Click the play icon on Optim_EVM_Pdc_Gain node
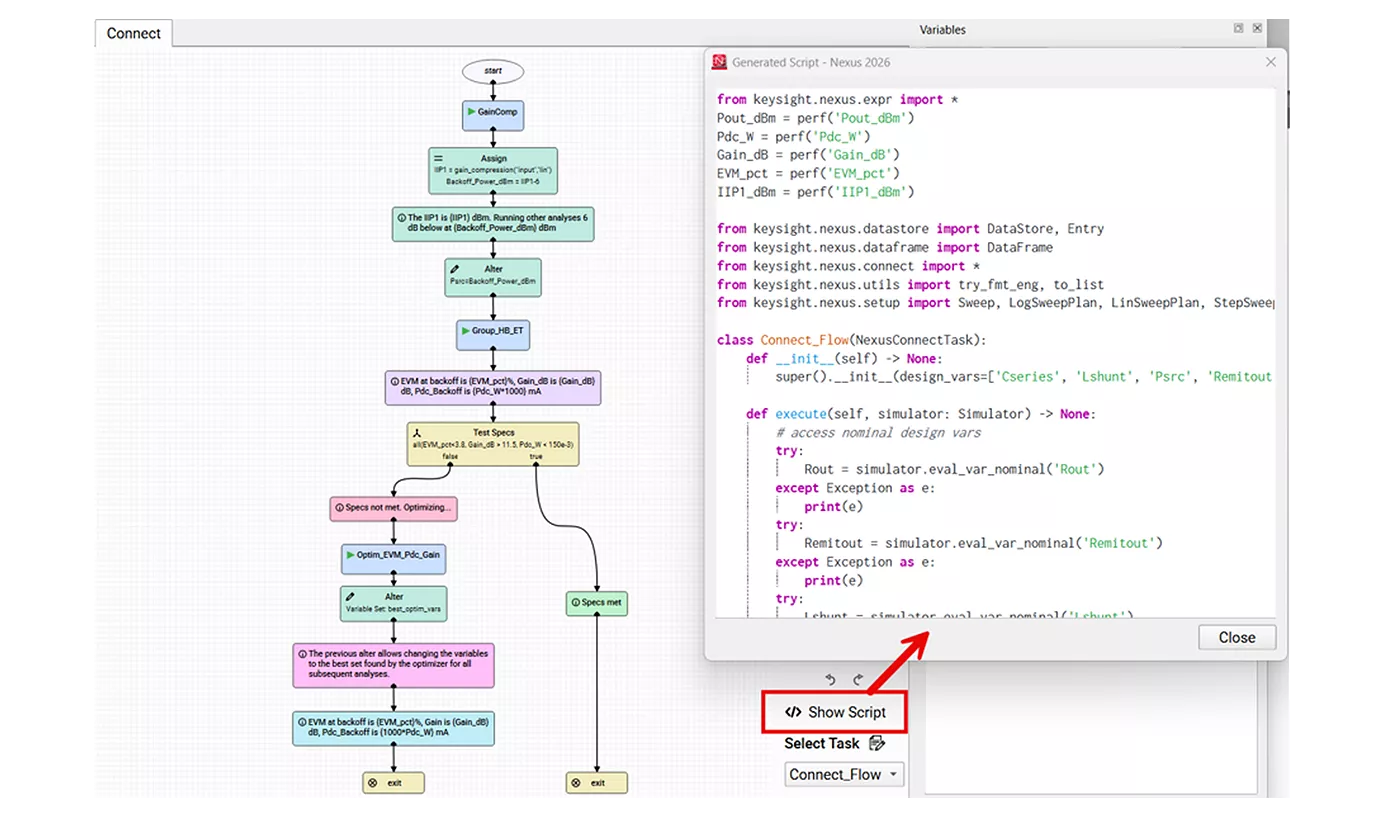Image resolution: width=1384 pixels, height=816 pixels. pyautogui.click(x=350, y=554)
